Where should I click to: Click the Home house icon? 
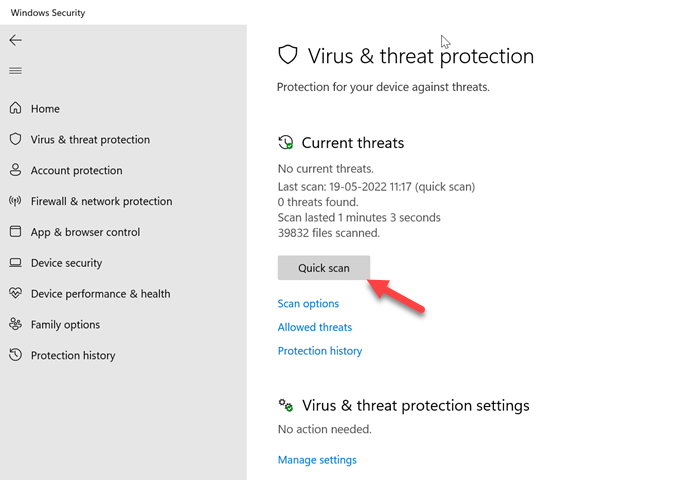(x=15, y=109)
